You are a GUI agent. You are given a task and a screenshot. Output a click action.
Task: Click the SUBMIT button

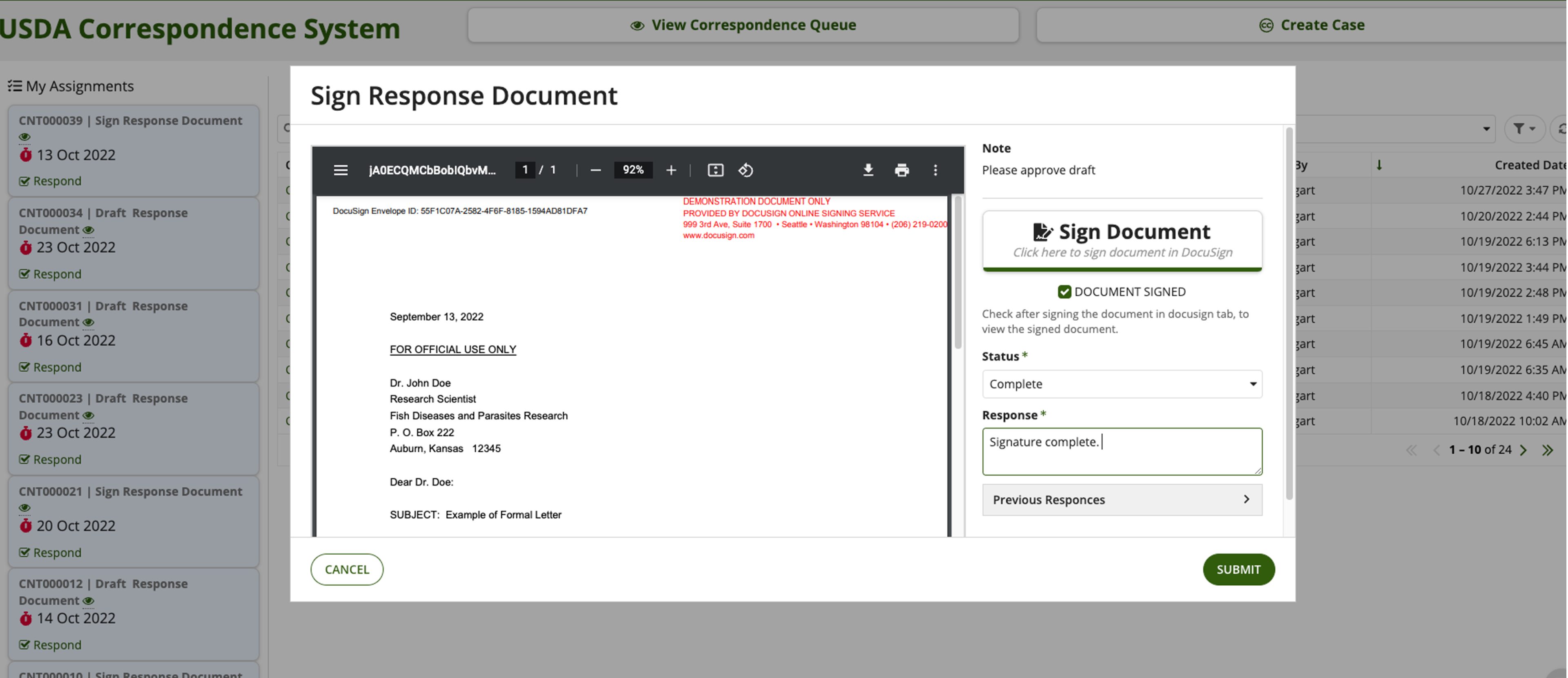click(1238, 569)
